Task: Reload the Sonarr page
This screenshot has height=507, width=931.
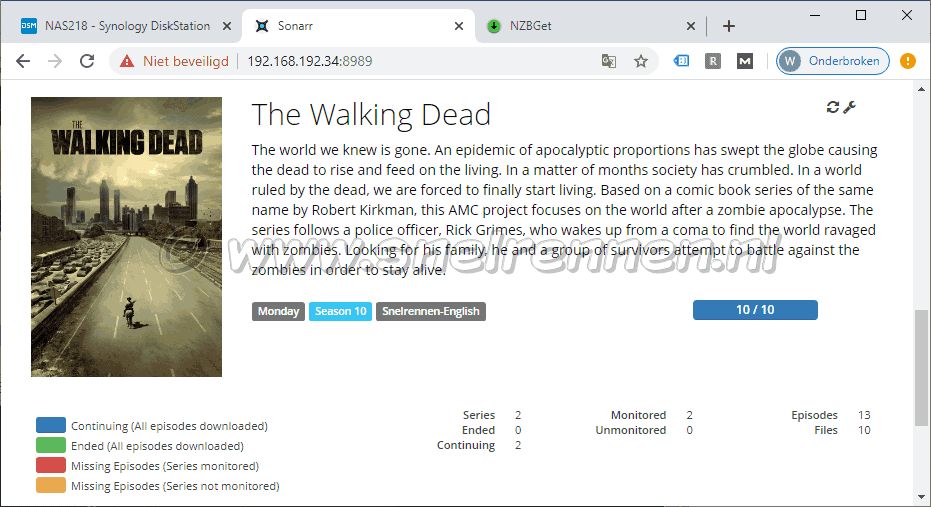Action: [87, 61]
